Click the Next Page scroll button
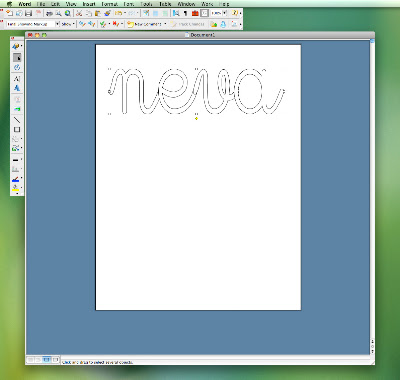 372,351
